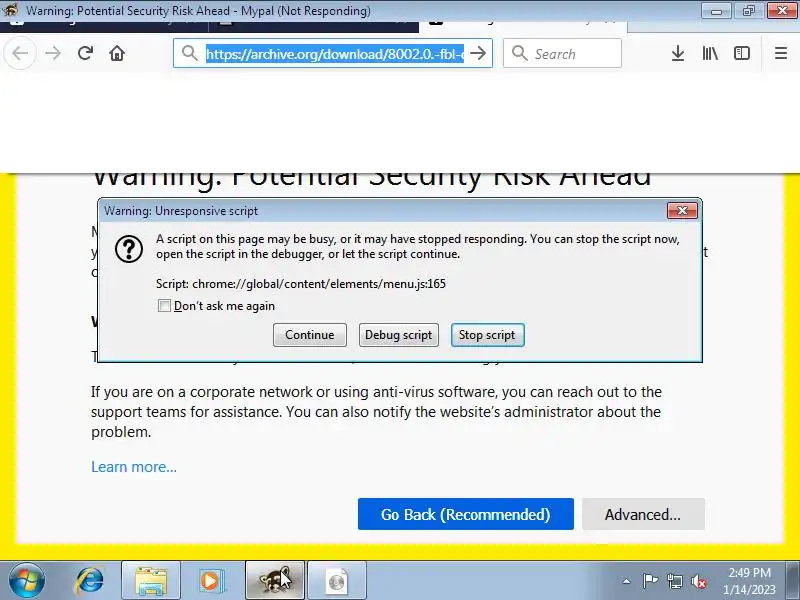The image size is (800, 600).
Task: Click the clock showing 2:49 PM
Action: pyautogui.click(x=749, y=581)
